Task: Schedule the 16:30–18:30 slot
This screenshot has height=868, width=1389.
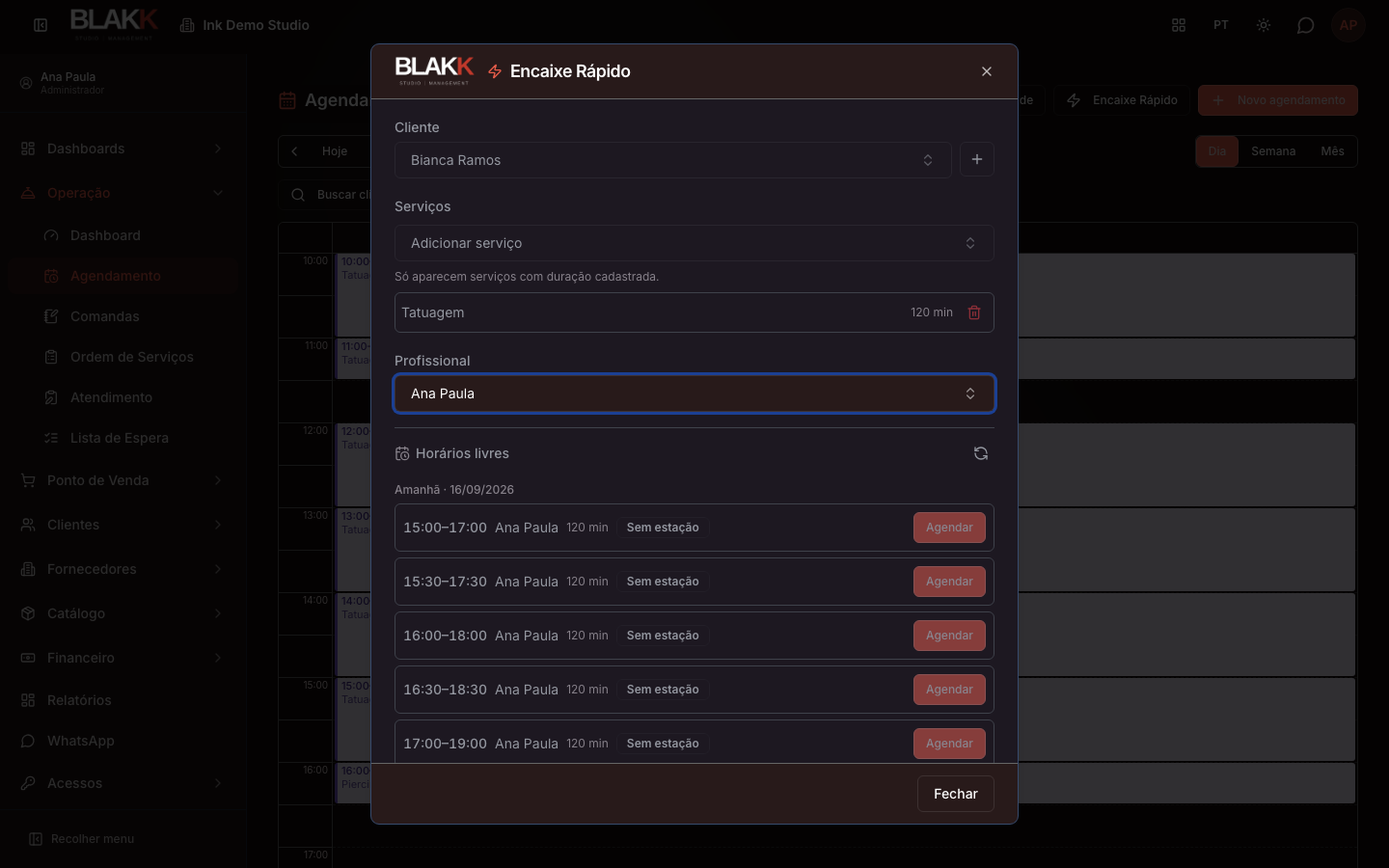Action: pos(949,690)
